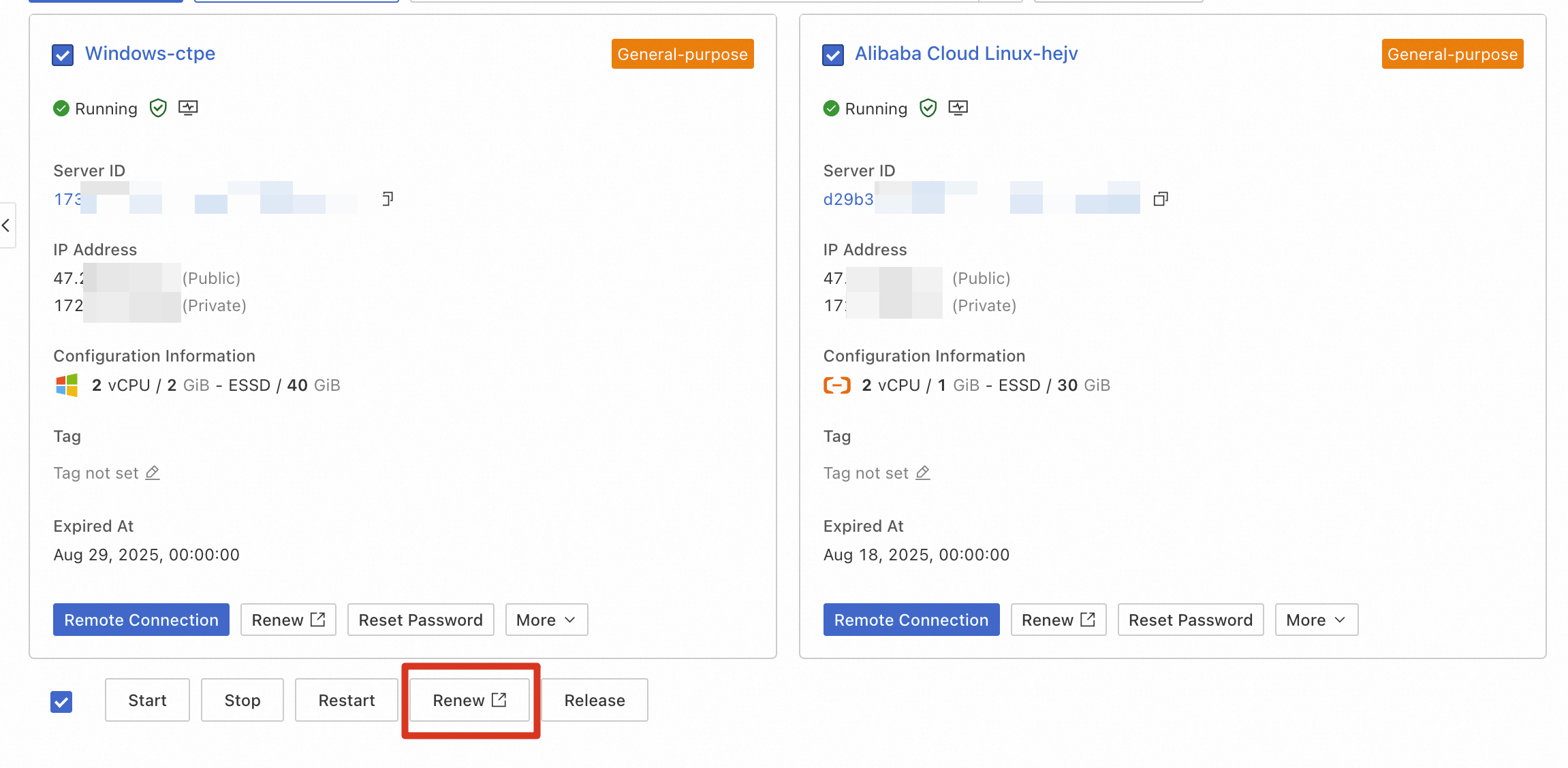The image size is (1568, 768).
Task: Uncheck the Alibaba Cloud Linux-hejv checkbox
Action: point(832,54)
